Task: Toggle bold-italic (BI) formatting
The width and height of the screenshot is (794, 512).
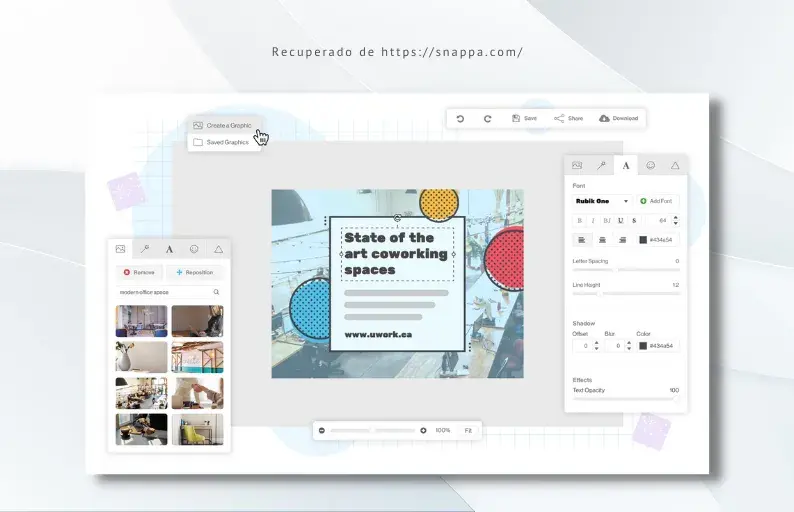Action: pos(607,220)
